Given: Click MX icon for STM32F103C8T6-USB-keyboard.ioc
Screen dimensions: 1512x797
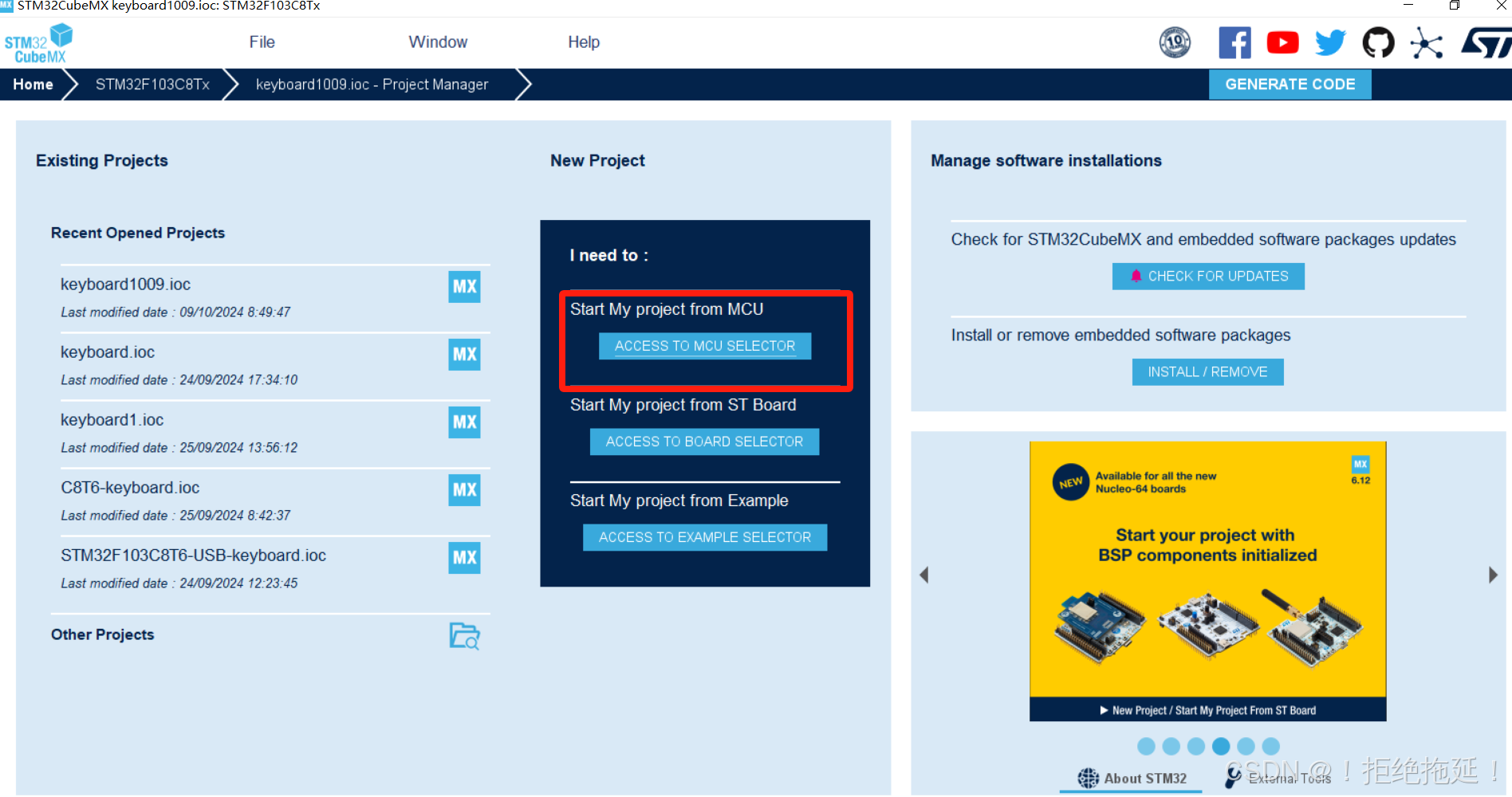Looking at the screenshot, I should (464, 557).
